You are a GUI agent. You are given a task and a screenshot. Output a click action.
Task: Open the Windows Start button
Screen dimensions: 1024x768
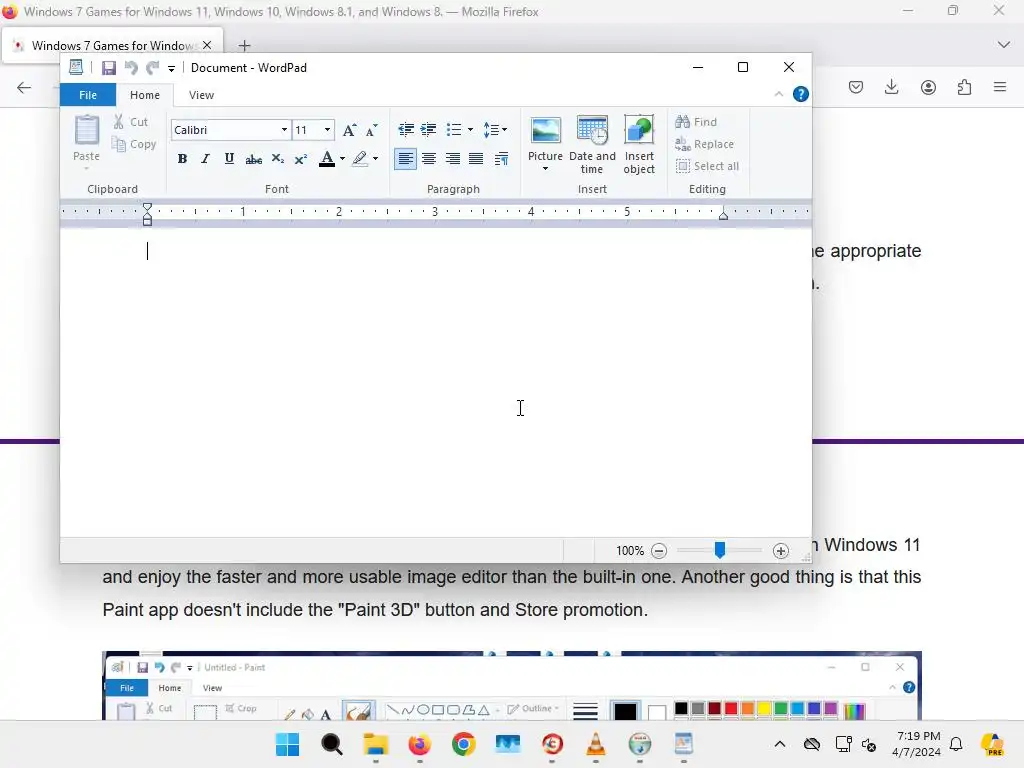tap(287, 744)
